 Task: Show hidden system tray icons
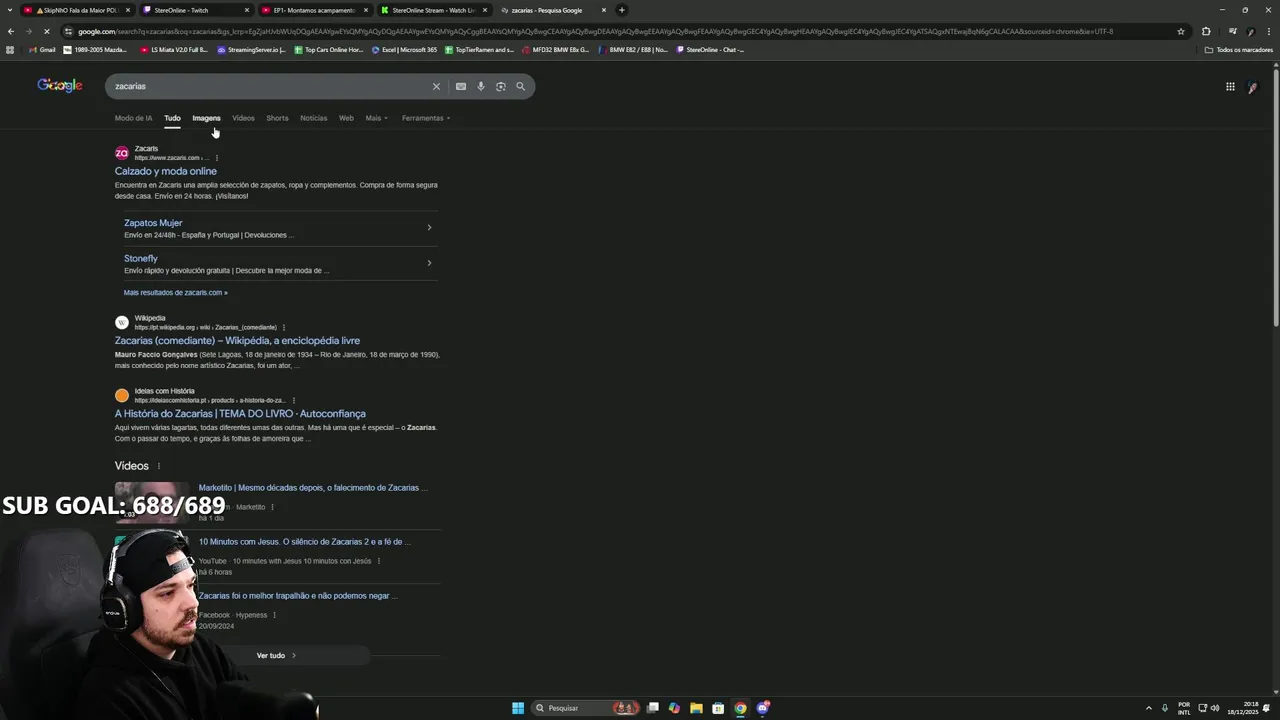coord(1149,708)
